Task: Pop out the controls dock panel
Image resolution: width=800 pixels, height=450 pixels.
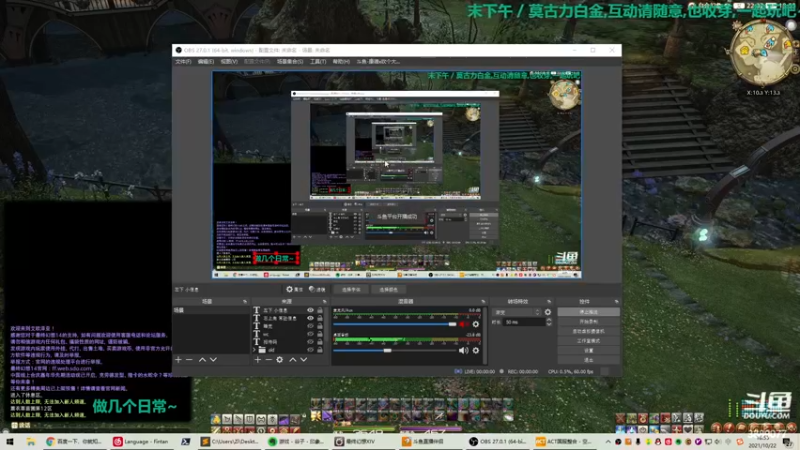Action: (x=616, y=302)
